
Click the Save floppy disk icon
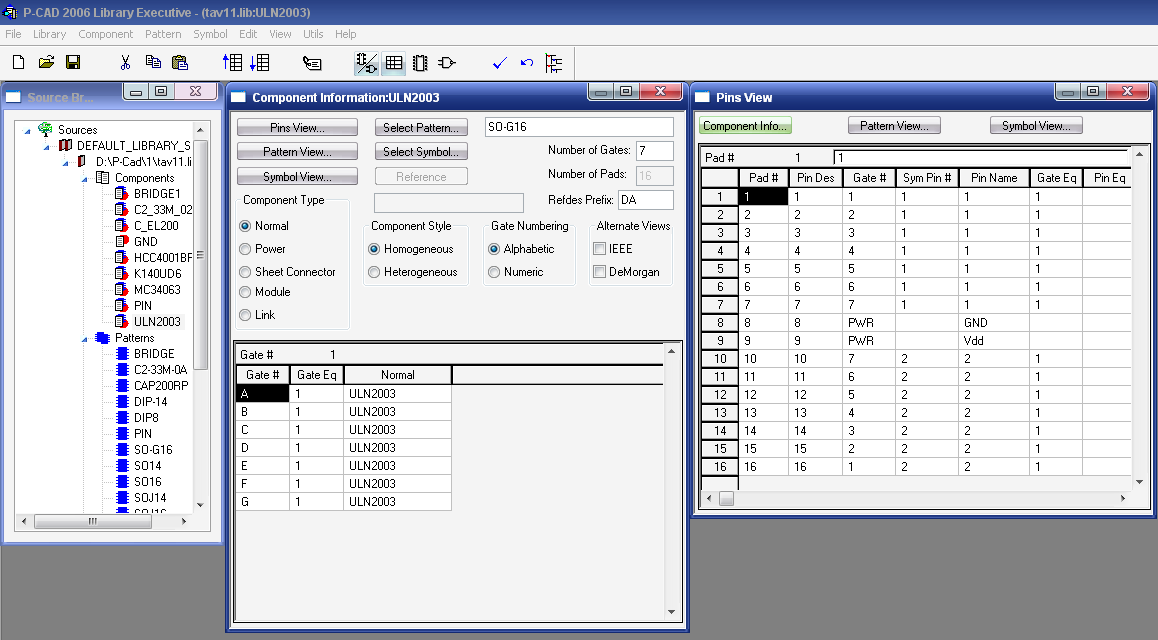(73, 63)
